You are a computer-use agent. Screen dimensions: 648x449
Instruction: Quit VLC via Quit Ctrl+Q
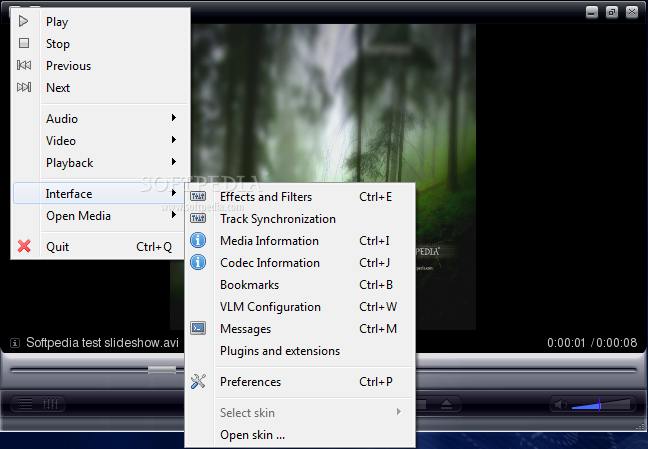99,246
